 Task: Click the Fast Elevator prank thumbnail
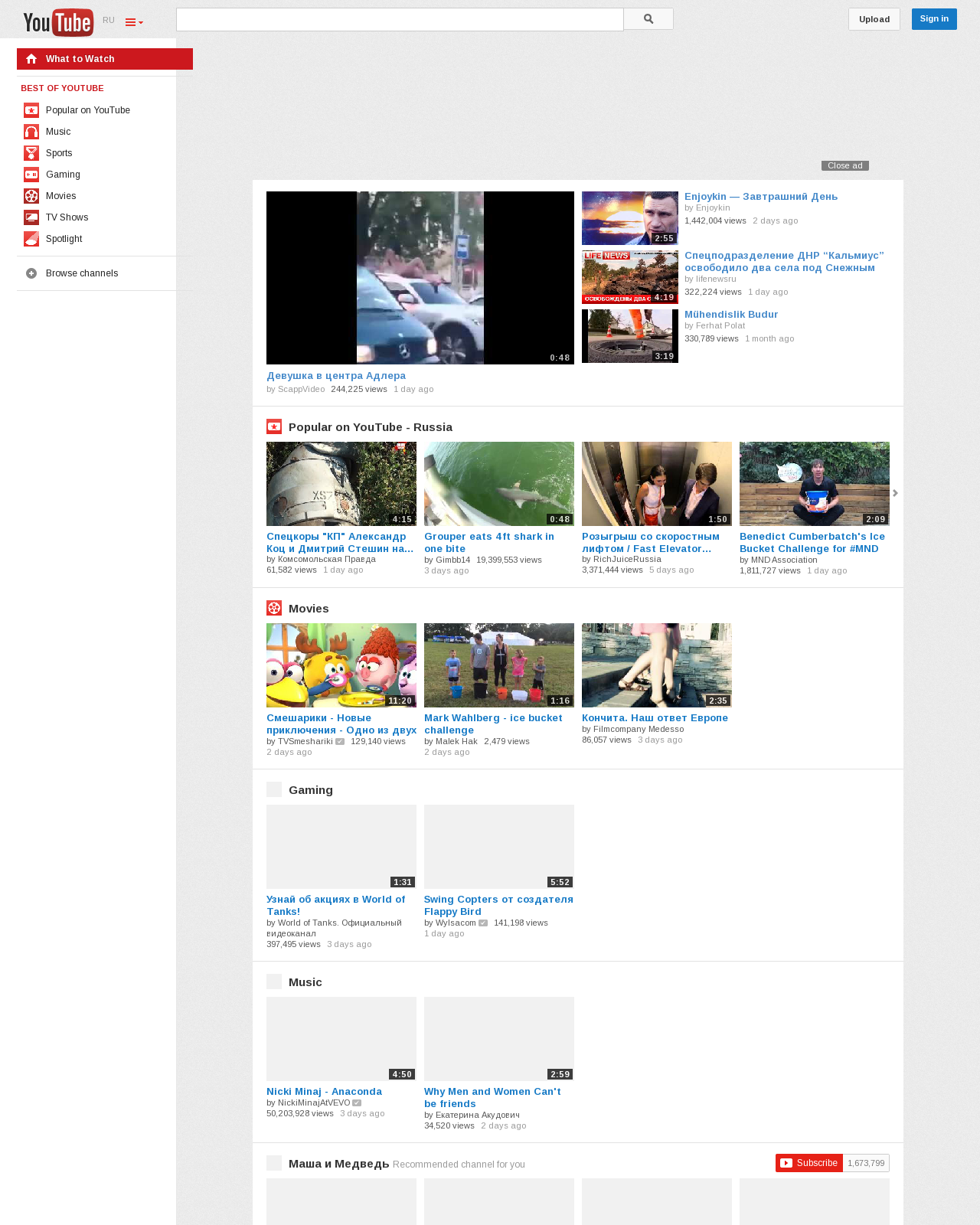pyautogui.click(x=657, y=484)
